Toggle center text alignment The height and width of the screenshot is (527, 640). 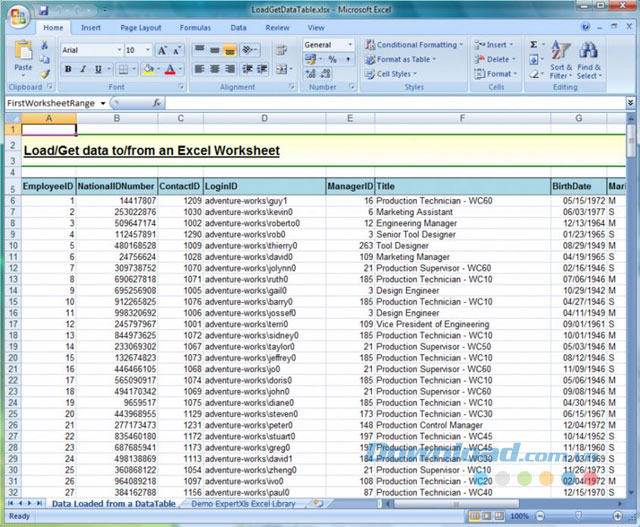(x=216, y=69)
